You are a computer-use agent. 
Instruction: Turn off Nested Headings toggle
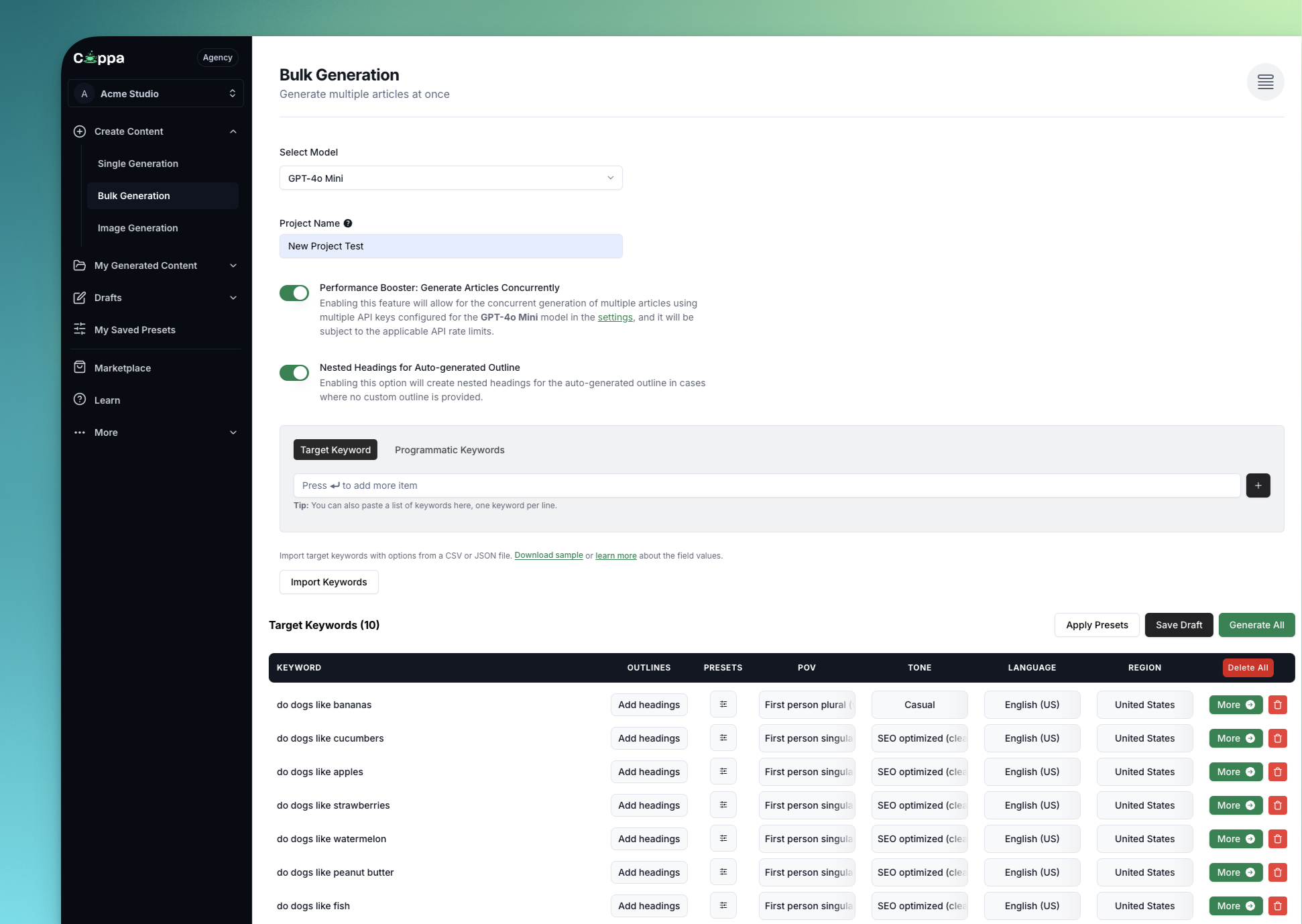(294, 373)
